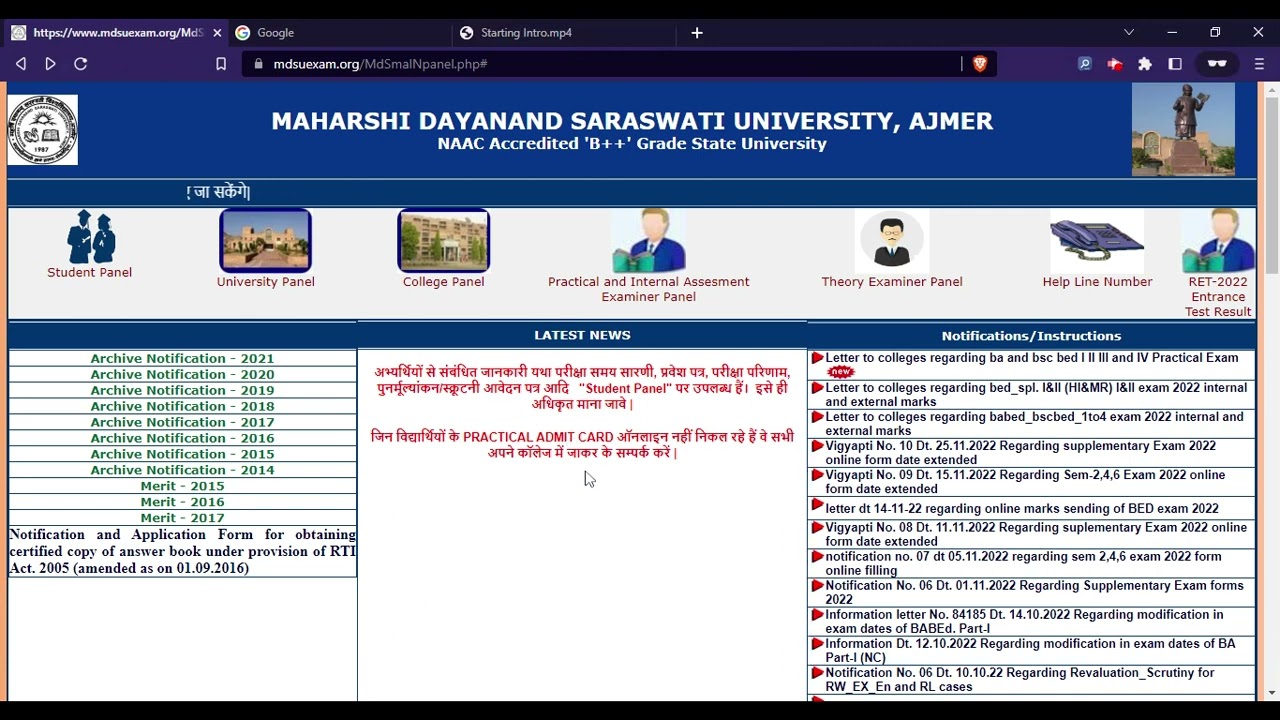The height and width of the screenshot is (720, 1280).
Task: Reload the current page
Action: tap(81, 64)
